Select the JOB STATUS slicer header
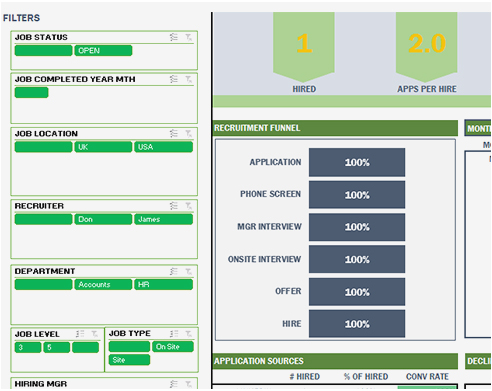The width and height of the screenshot is (492, 391). tap(41, 37)
